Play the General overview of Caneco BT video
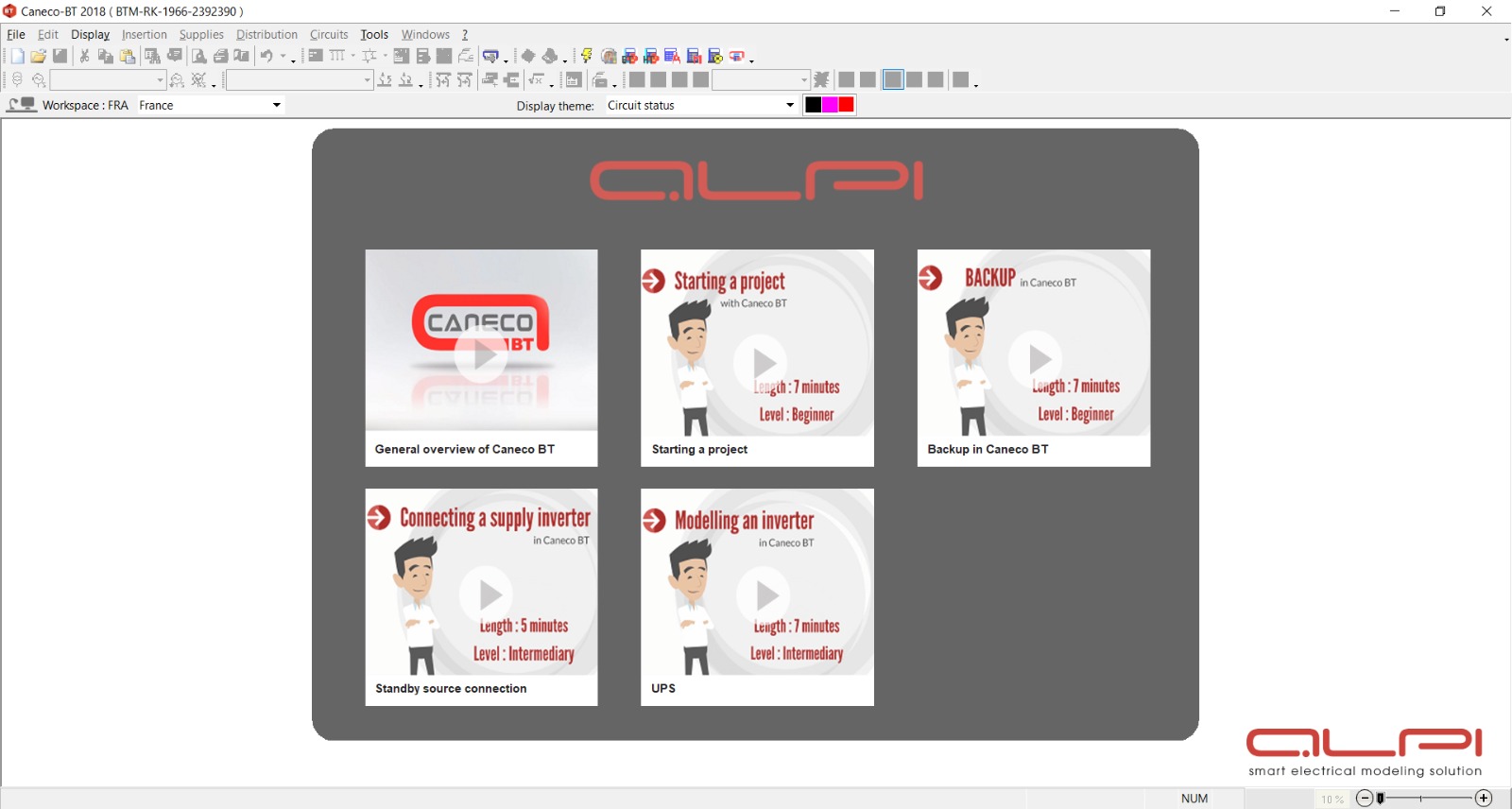1512x809 pixels. point(482,356)
